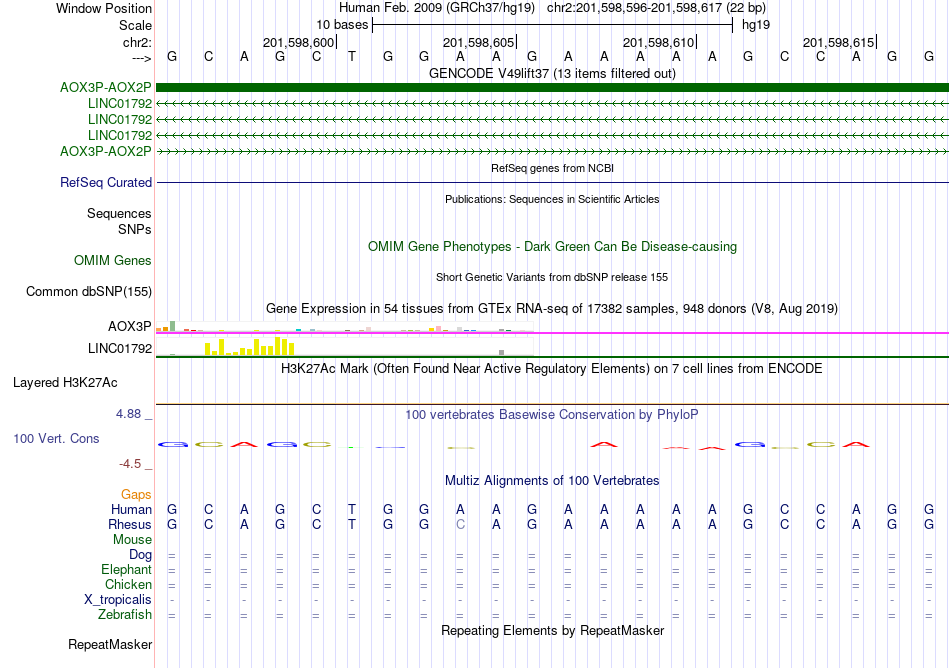
Task: Click the RepeatMasker track label
Action: click(x=110, y=644)
